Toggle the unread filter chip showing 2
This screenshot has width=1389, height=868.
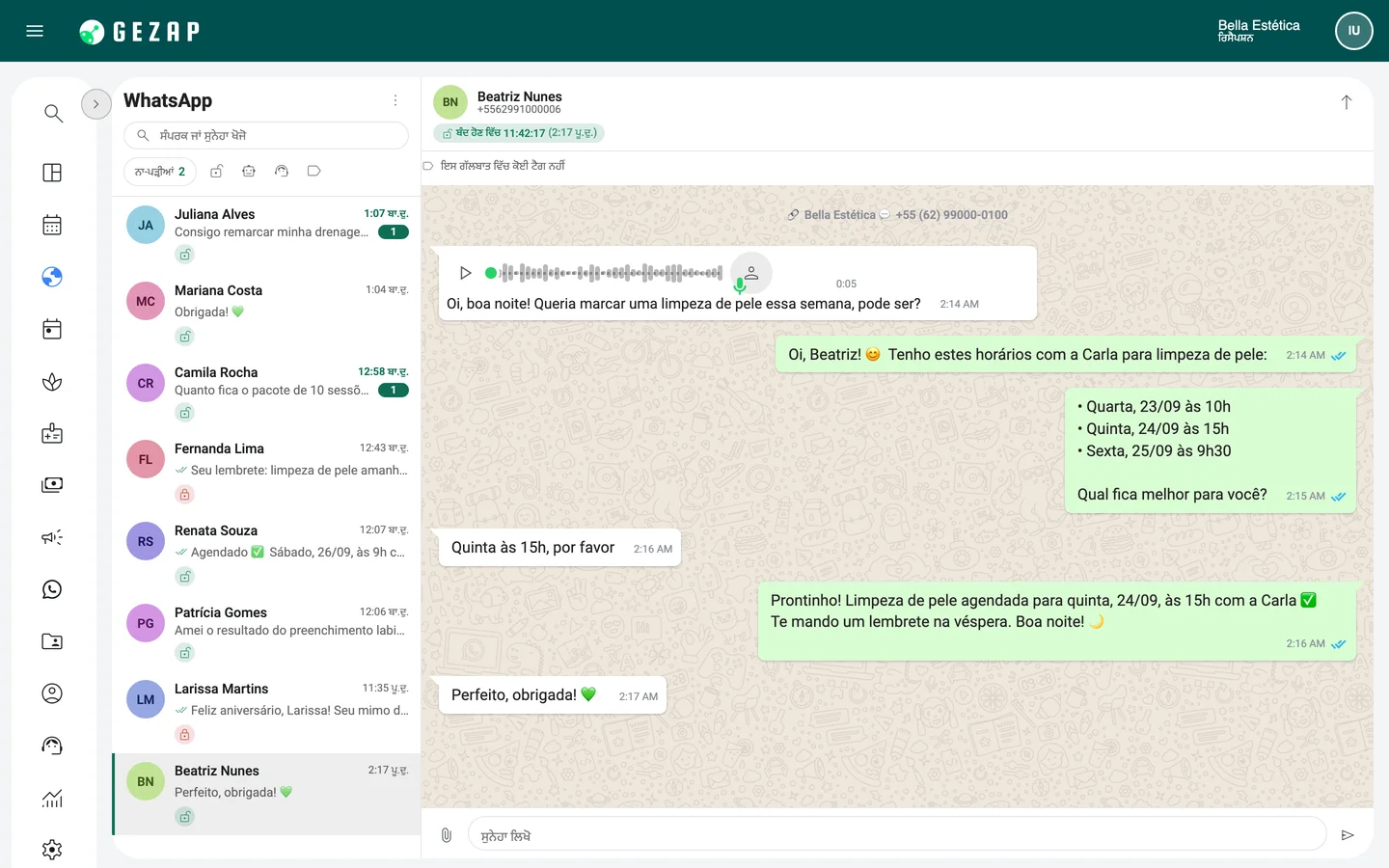pos(160,172)
